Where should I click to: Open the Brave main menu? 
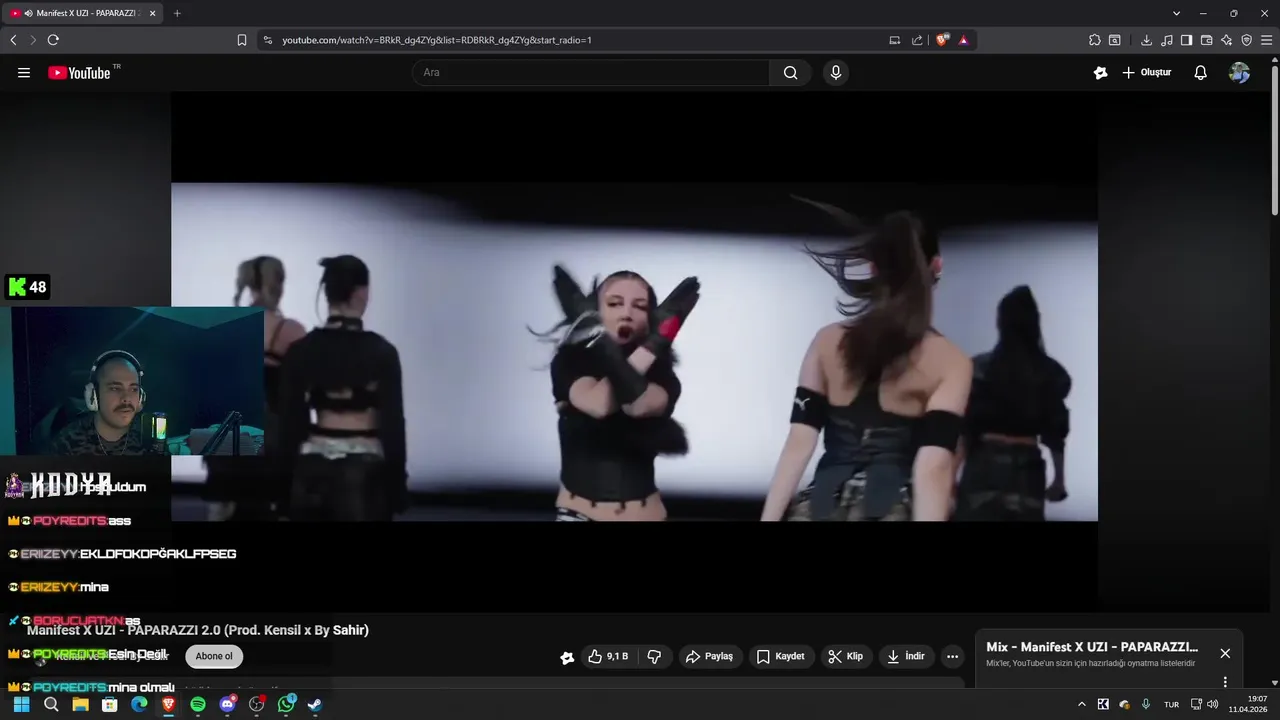[x=1267, y=40]
